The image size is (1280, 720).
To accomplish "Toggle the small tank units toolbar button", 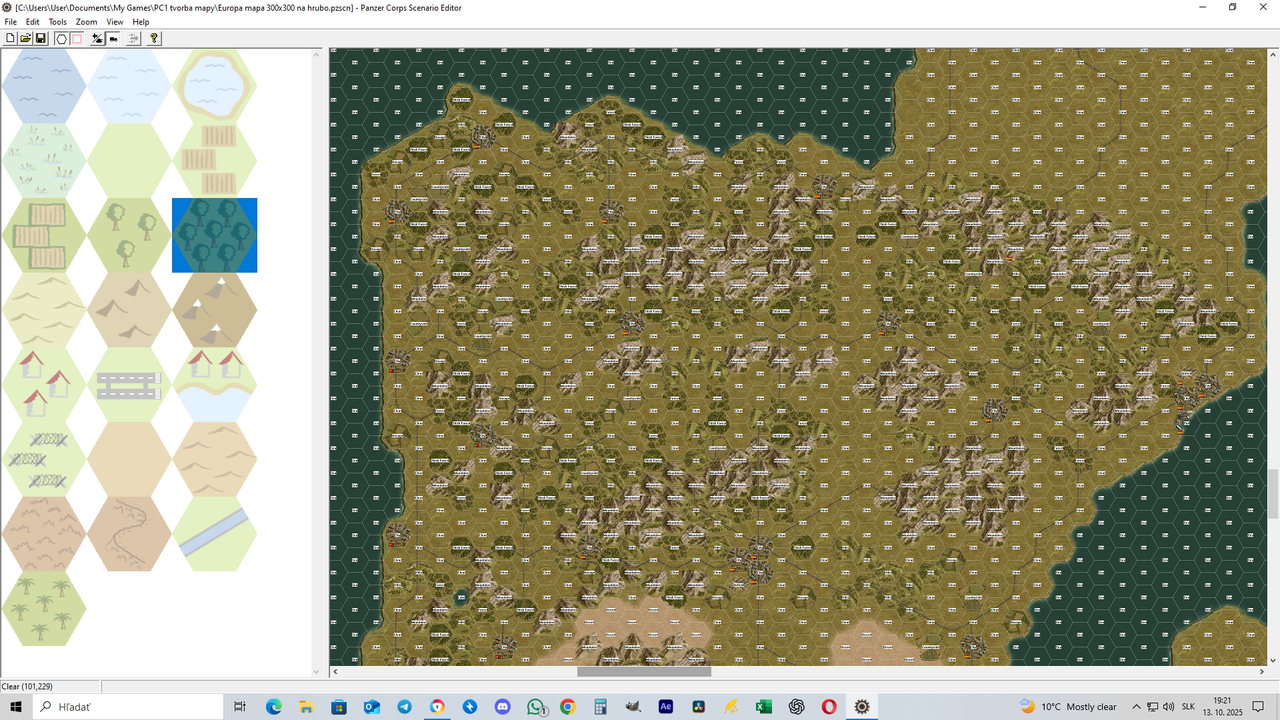I will (113, 38).
